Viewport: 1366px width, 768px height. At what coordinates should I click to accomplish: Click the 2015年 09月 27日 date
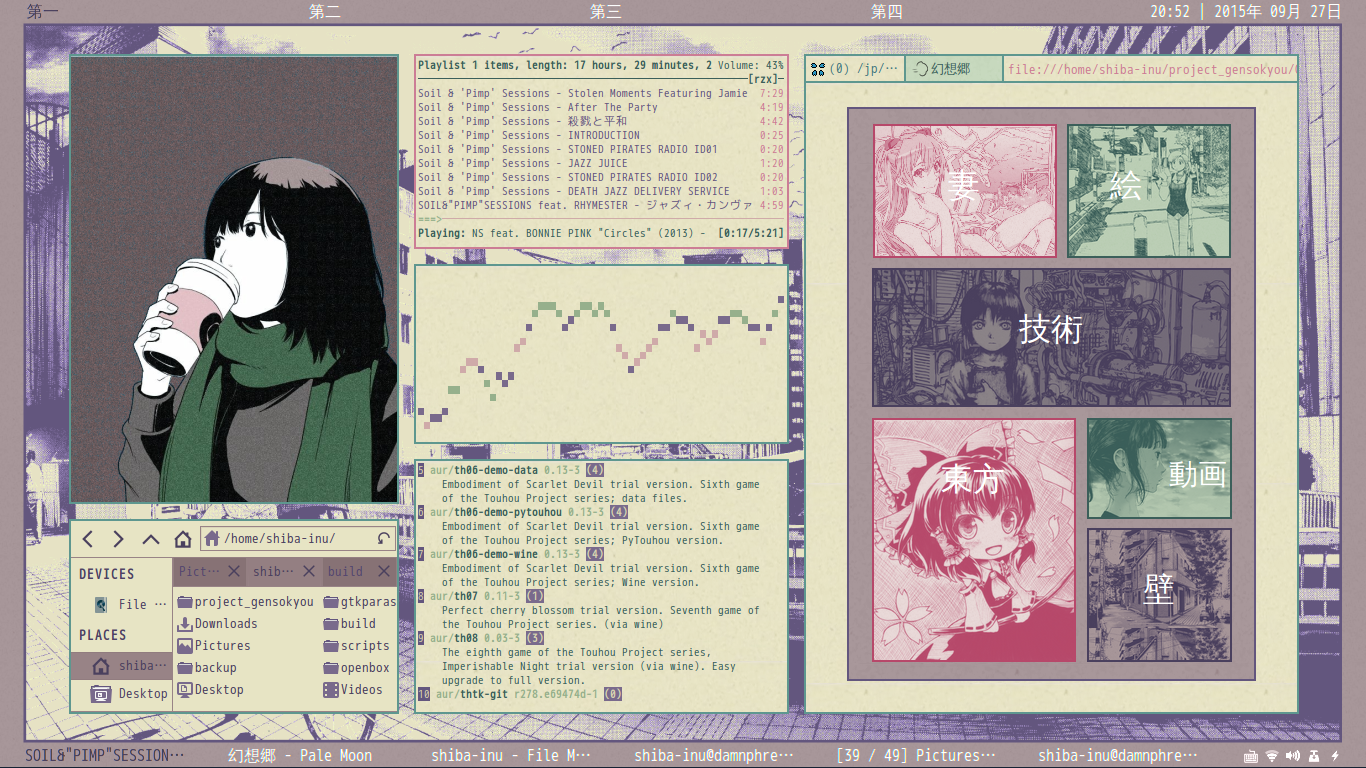pos(1278,11)
